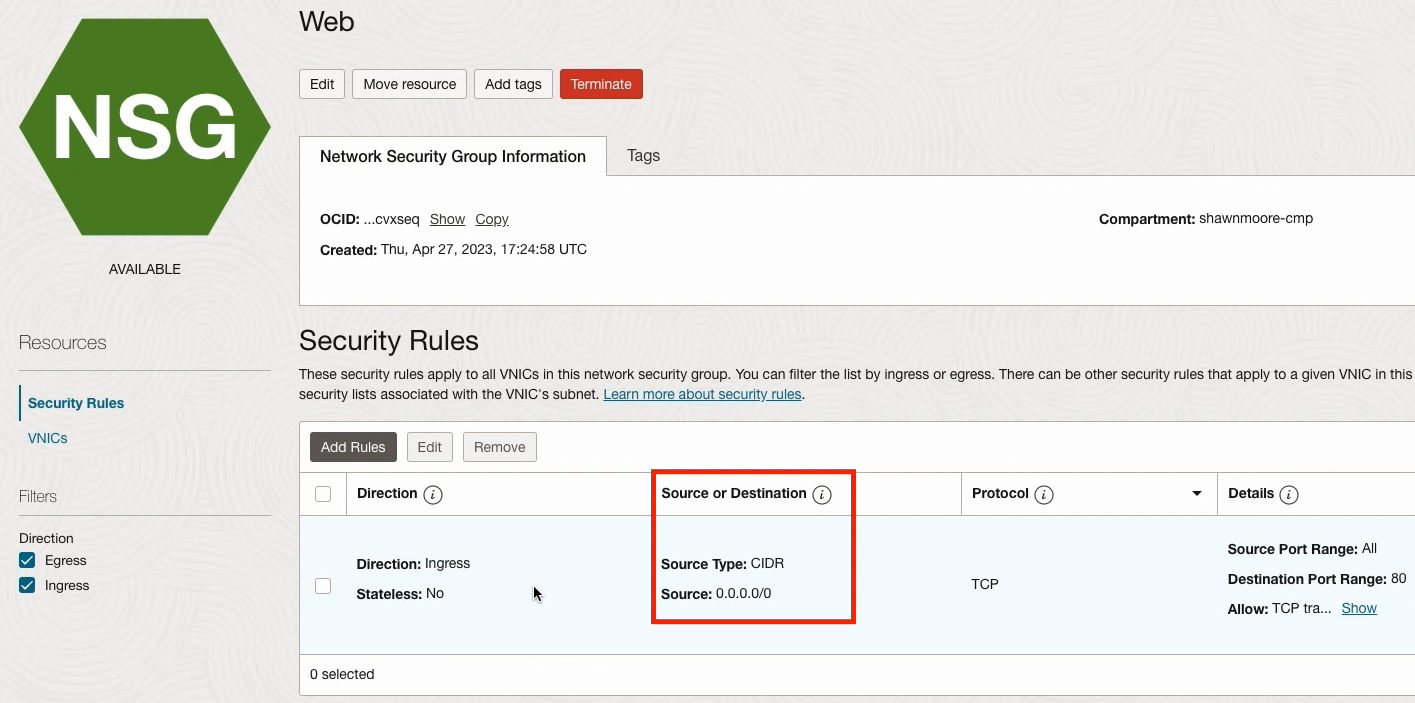Uncheck the Egress direction filter
Viewport: 1415px width, 703px height.
[28, 561]
